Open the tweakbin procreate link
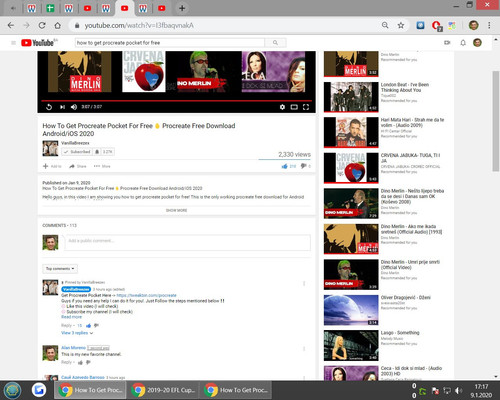Viewport: 500px width, 400px height. (146, 295)
